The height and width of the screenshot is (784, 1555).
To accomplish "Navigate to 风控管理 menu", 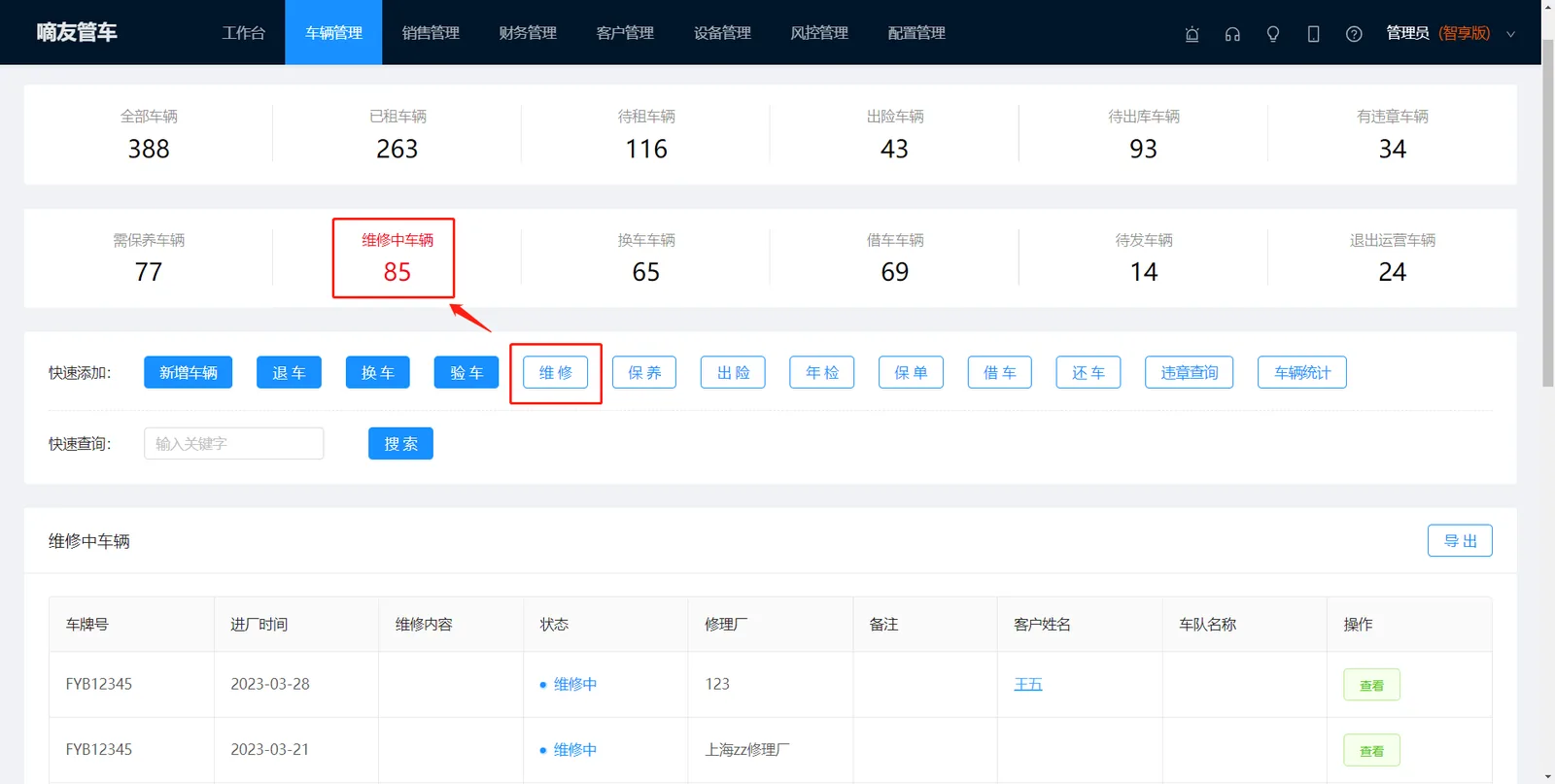I will click(819, 33).
